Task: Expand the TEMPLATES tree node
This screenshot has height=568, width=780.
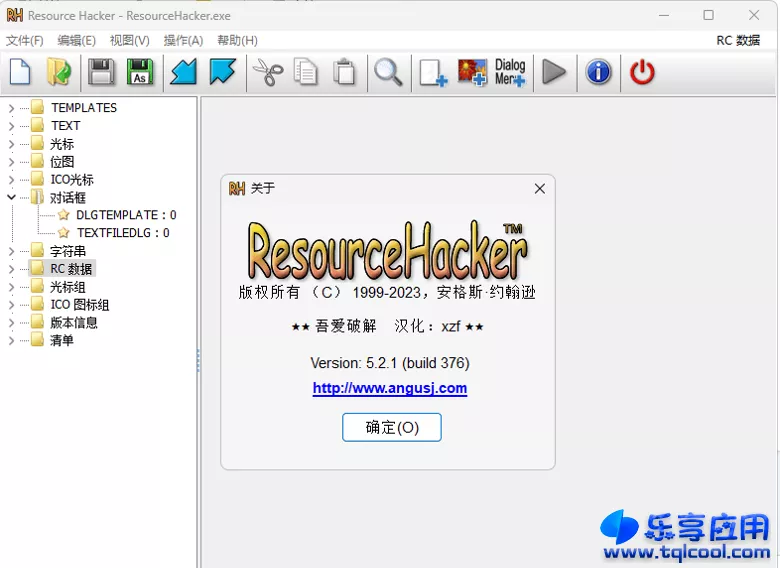Action: [x=11, y=108]
